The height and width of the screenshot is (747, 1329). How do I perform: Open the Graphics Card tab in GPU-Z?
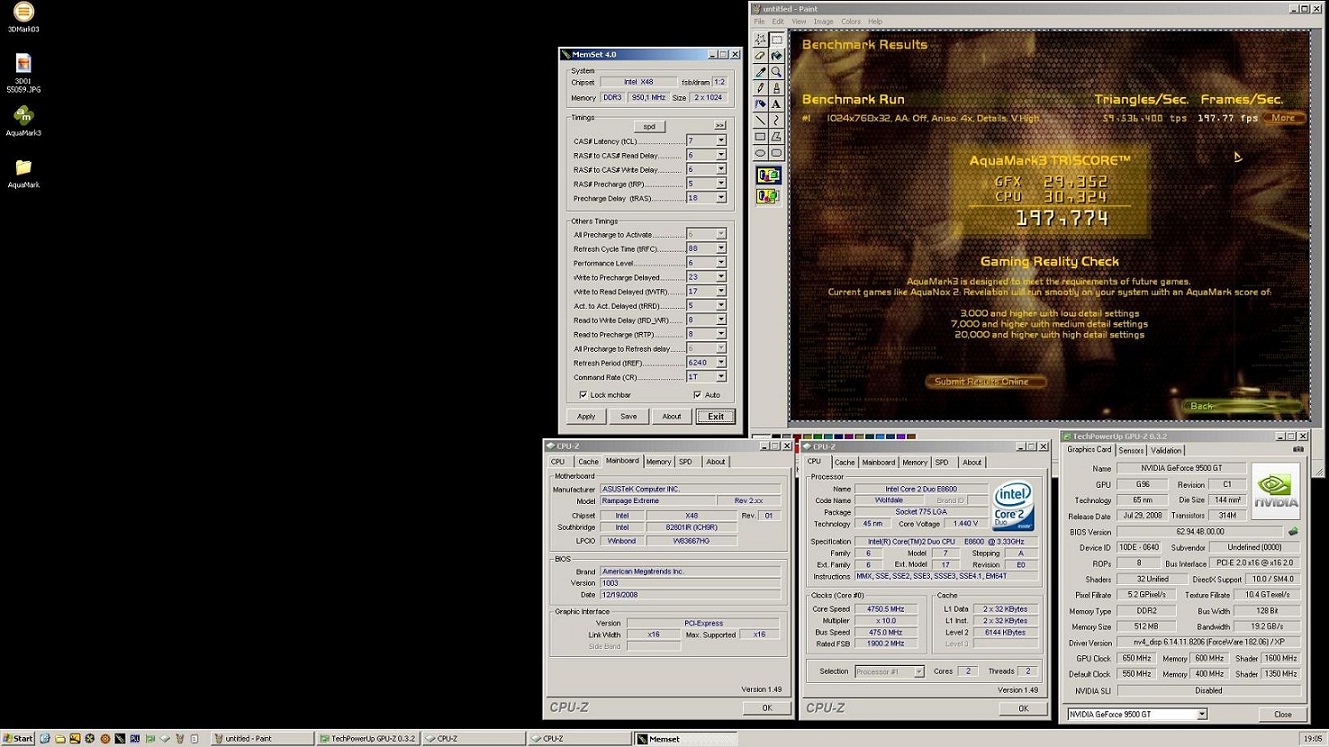1089,450
